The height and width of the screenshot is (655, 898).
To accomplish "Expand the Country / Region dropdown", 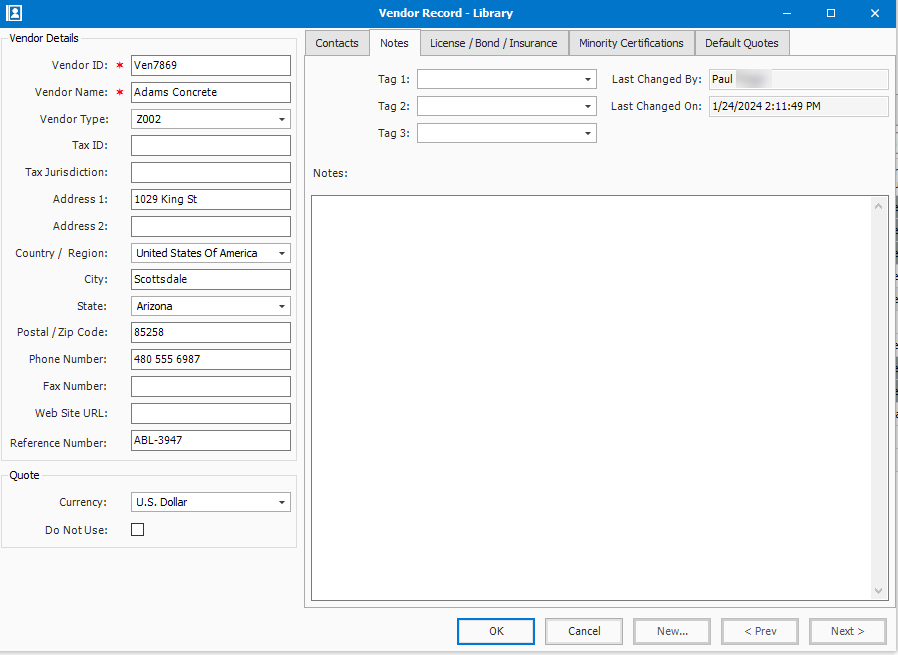I will (282, 253).
